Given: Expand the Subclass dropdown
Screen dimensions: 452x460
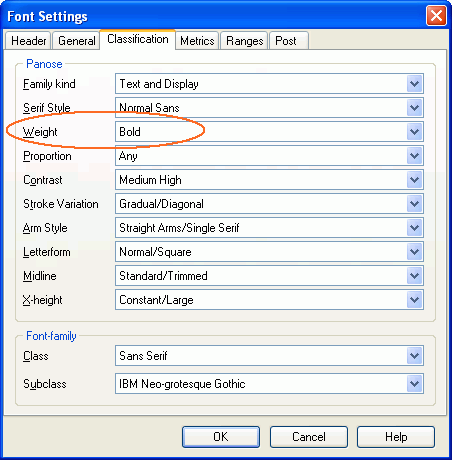Looking at the screenshot, I should (x=269, y=384).
